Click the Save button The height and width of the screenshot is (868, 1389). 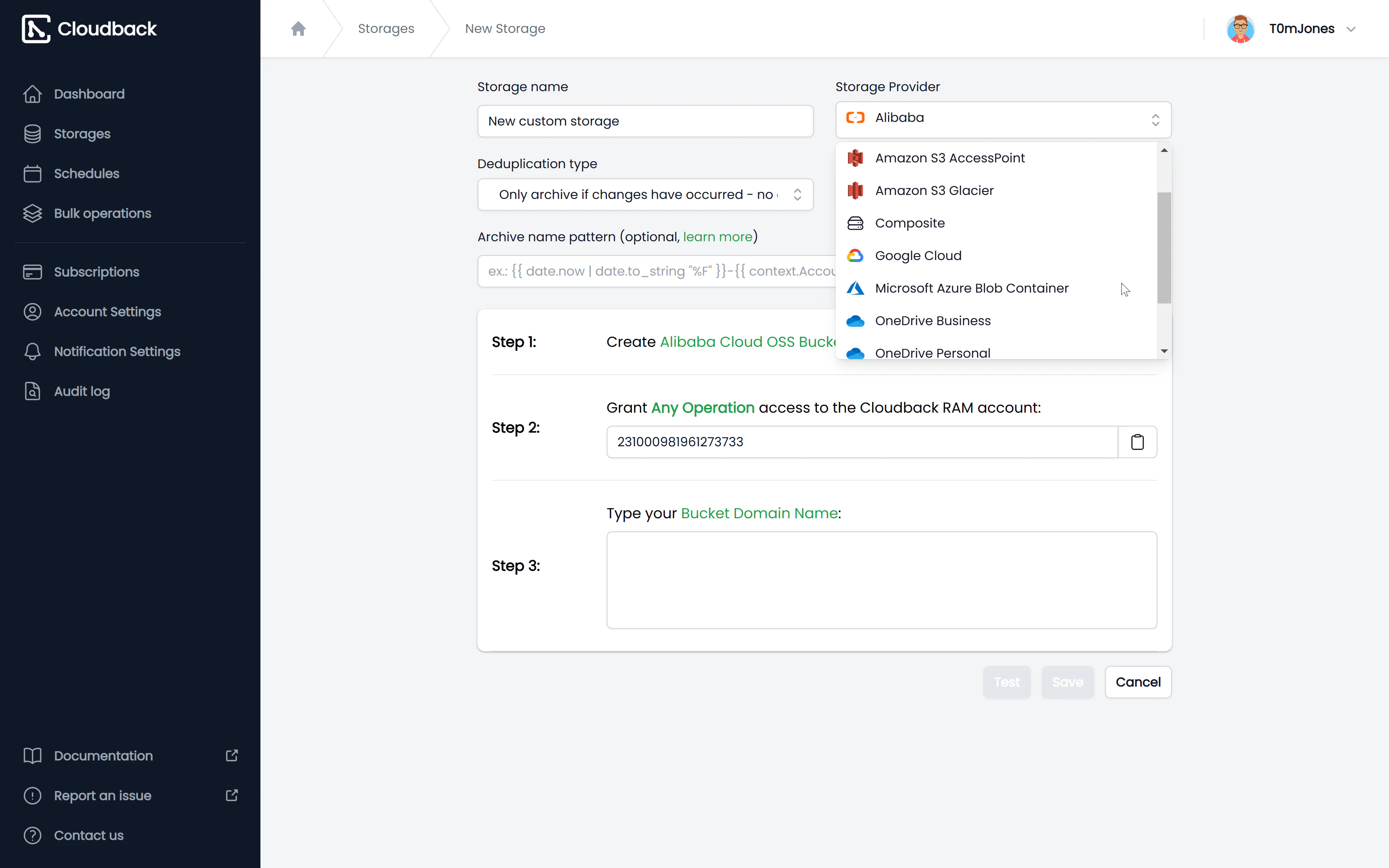(1067, 682)
